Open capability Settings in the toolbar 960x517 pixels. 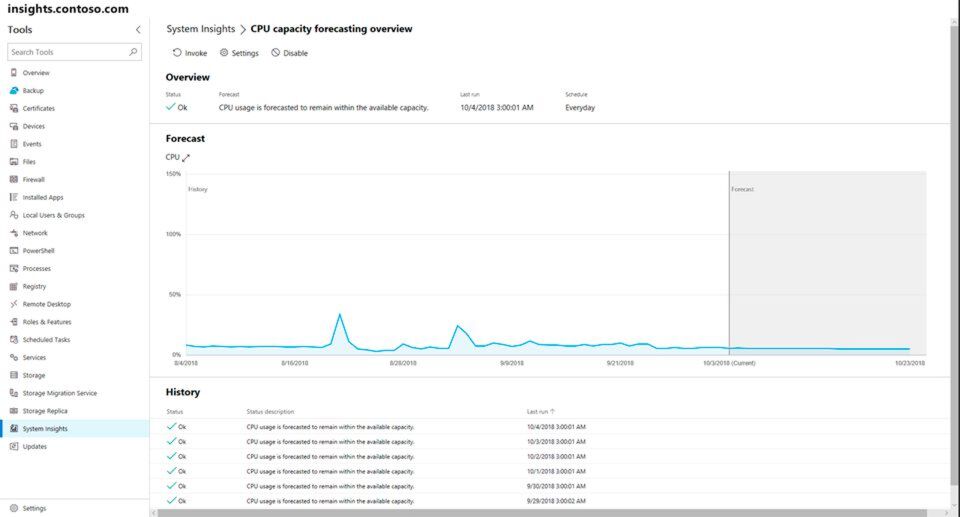click(x=239, y=53)
